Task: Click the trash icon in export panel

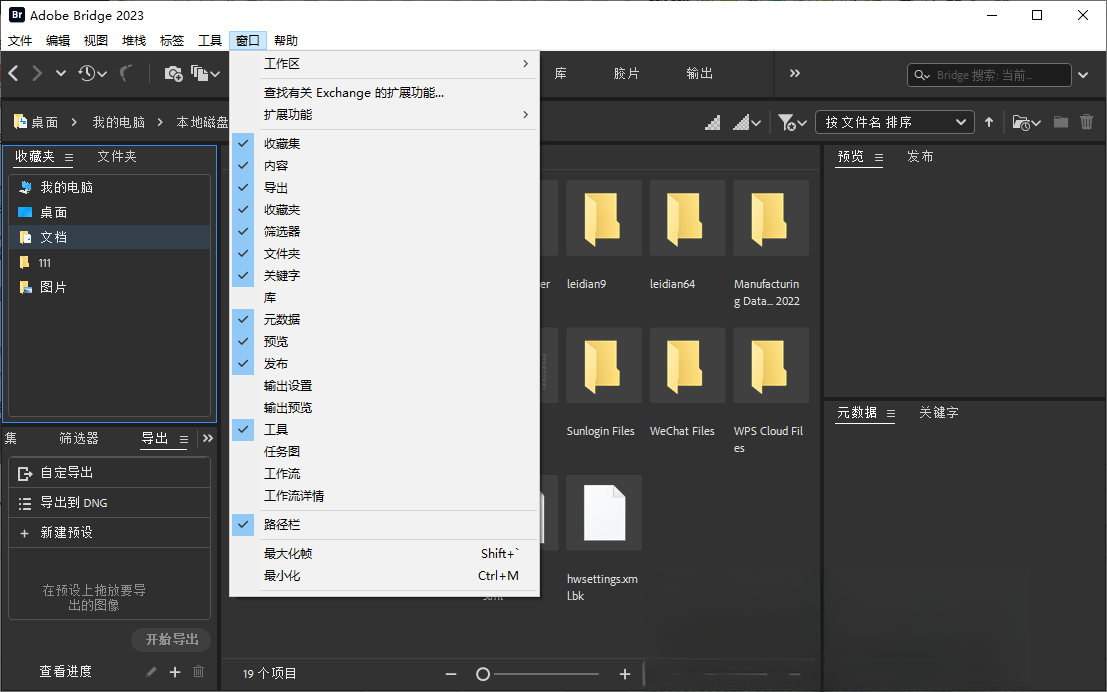Action: point(199,672)
